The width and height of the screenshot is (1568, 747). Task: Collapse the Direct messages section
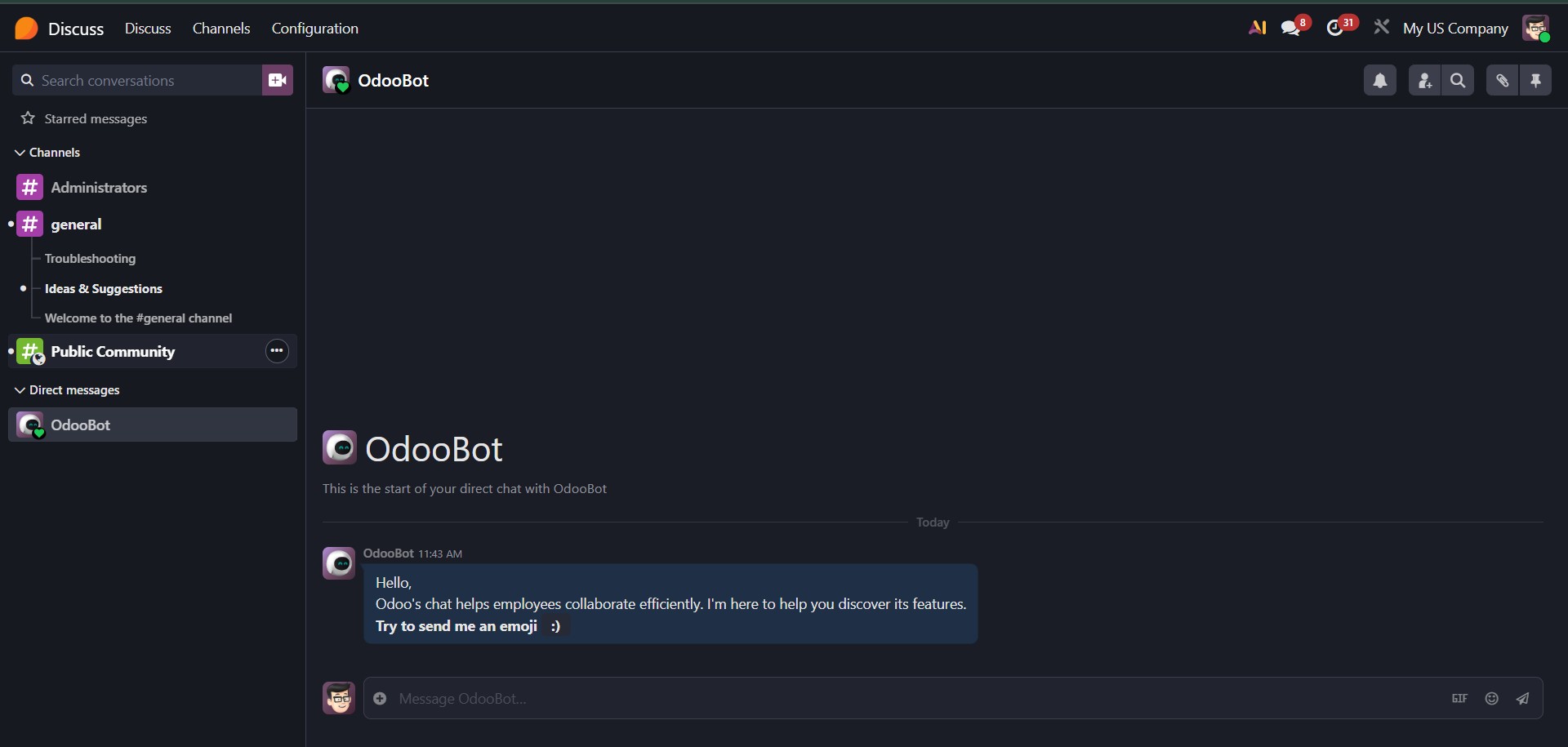coord(67,390)
